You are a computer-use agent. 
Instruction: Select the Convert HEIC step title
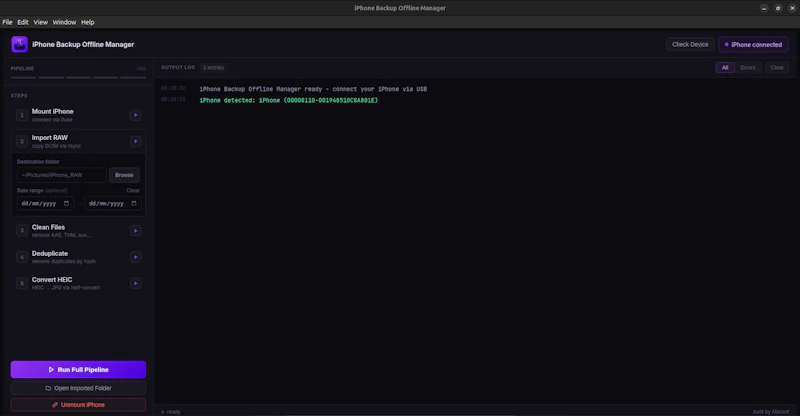click(52, 280)
